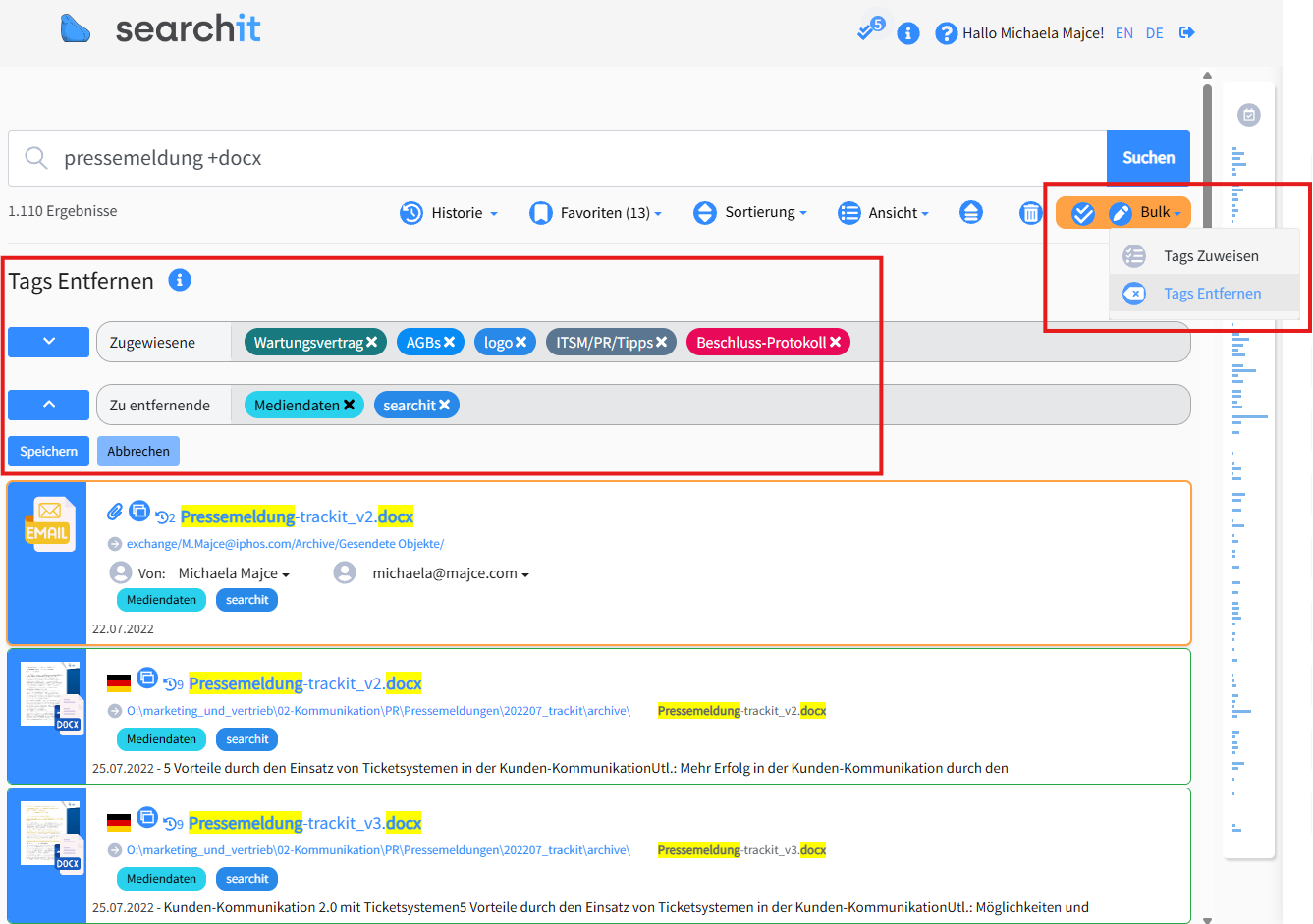1313x924 pixels.
Task: Collapse the Zu entfernende row with up chevron
Action: pos(49,405)
